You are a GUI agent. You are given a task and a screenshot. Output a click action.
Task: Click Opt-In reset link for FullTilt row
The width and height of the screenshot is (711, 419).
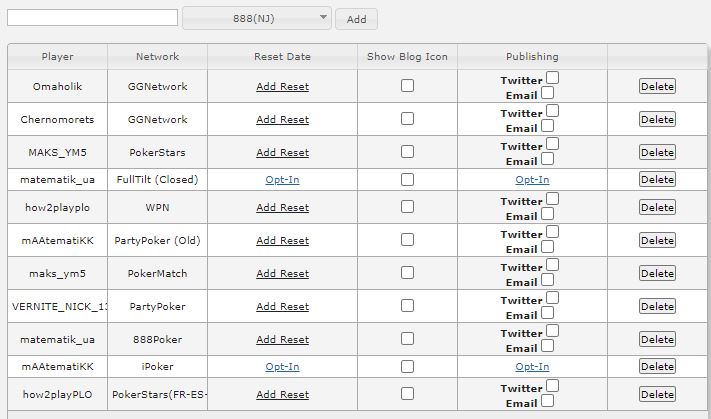[x=282, y=180]
